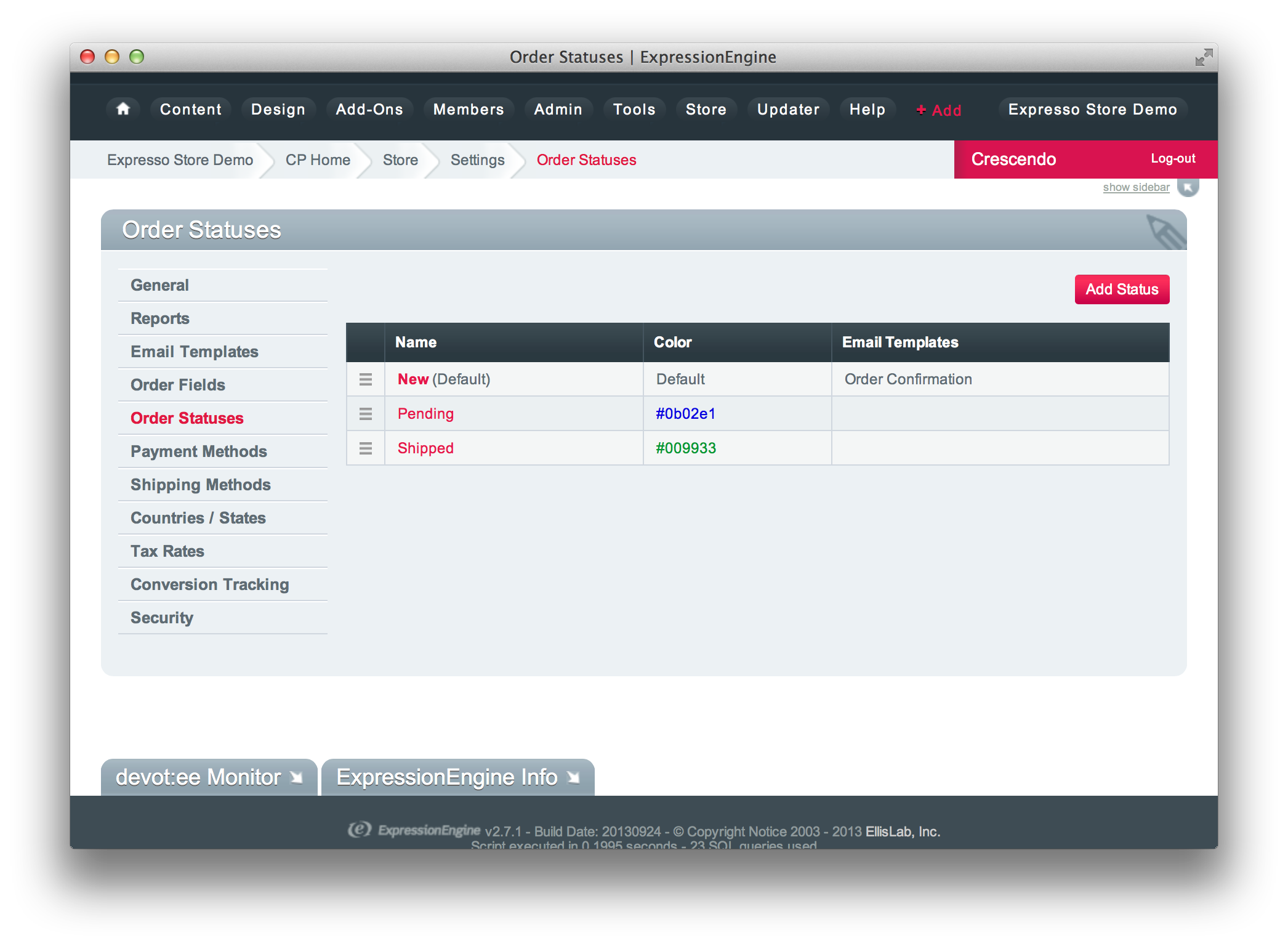Open the Help menu
This screenshot has width=1288, height=946.
[867, 109]
